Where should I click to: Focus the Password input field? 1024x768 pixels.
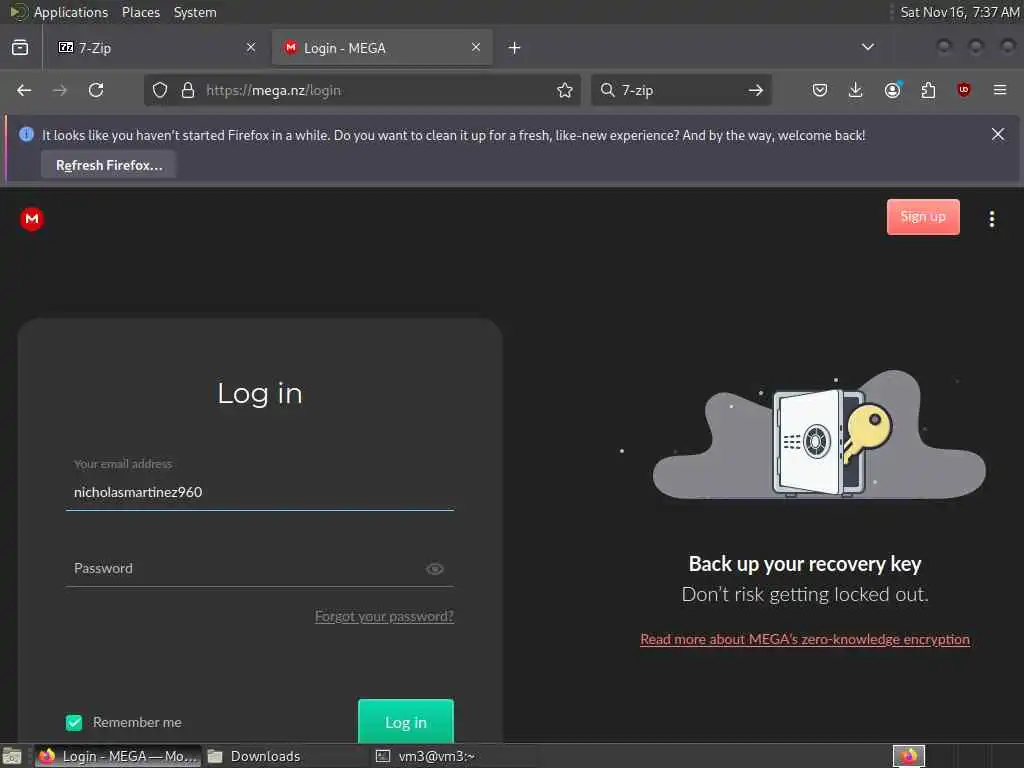(260, 568)
